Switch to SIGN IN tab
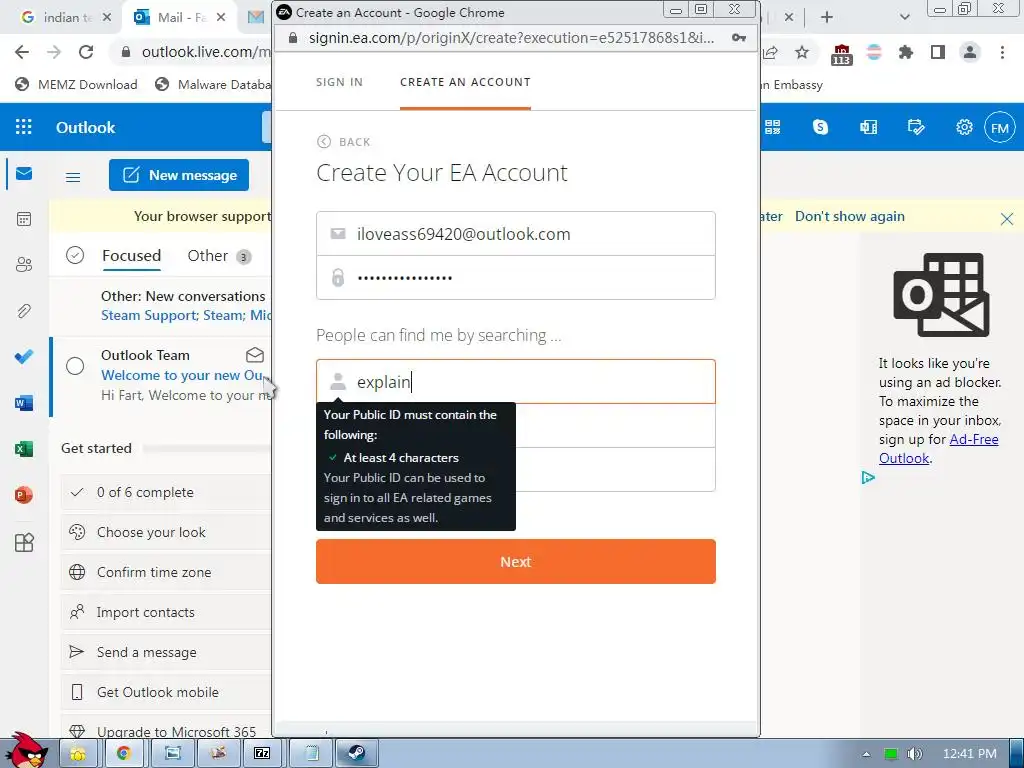This screenshot has width=1024, height=768. 340,82
